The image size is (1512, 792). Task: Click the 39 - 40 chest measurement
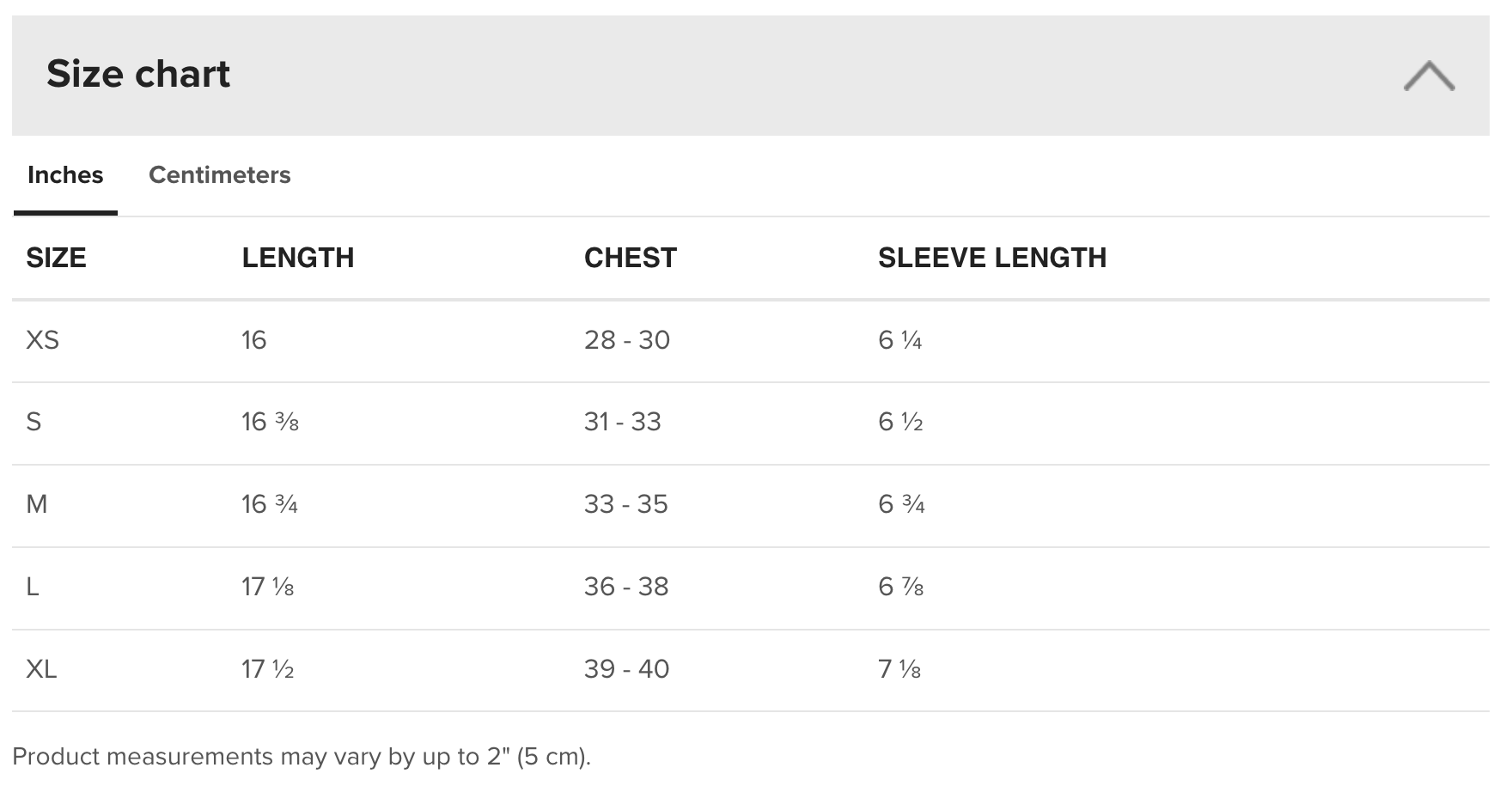[x=627, y=669]
